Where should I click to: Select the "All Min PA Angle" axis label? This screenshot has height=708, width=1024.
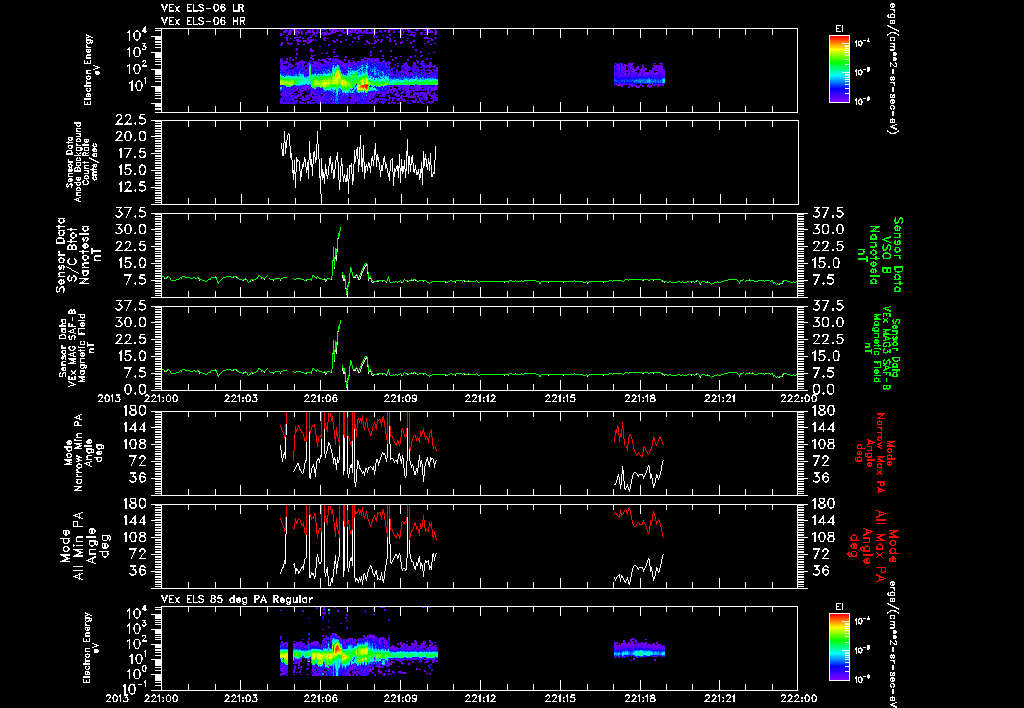(x=84, y=545)
